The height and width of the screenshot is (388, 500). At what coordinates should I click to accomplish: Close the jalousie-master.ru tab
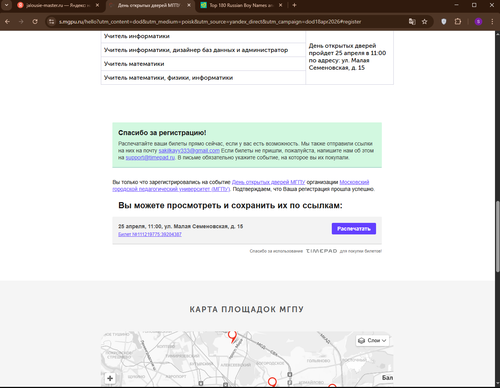97,5
